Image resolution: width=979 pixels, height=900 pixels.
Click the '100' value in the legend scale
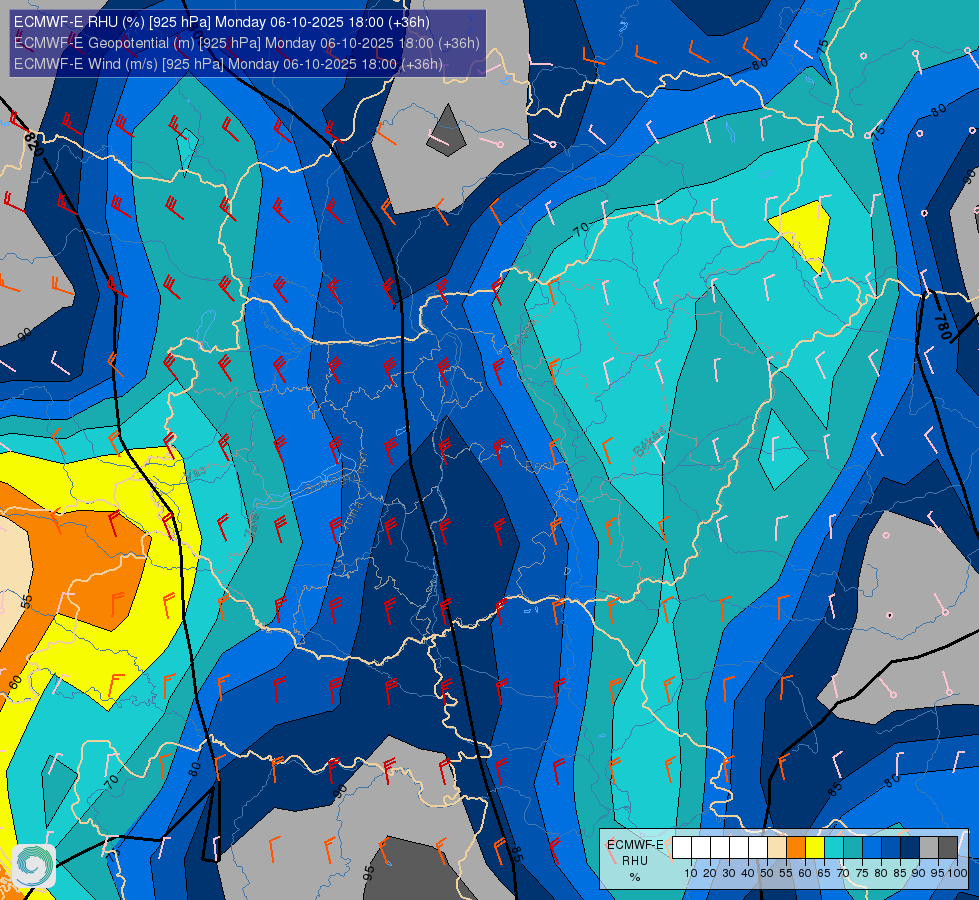957,873
